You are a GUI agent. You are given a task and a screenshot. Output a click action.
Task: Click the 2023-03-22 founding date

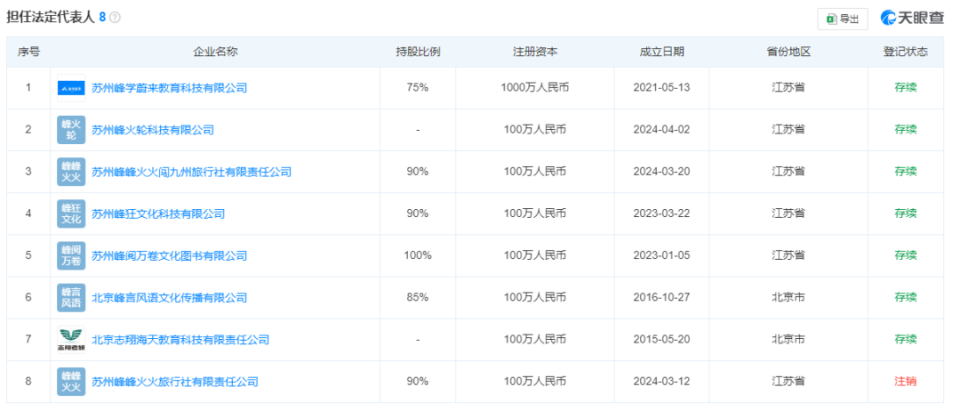point(662,214)
